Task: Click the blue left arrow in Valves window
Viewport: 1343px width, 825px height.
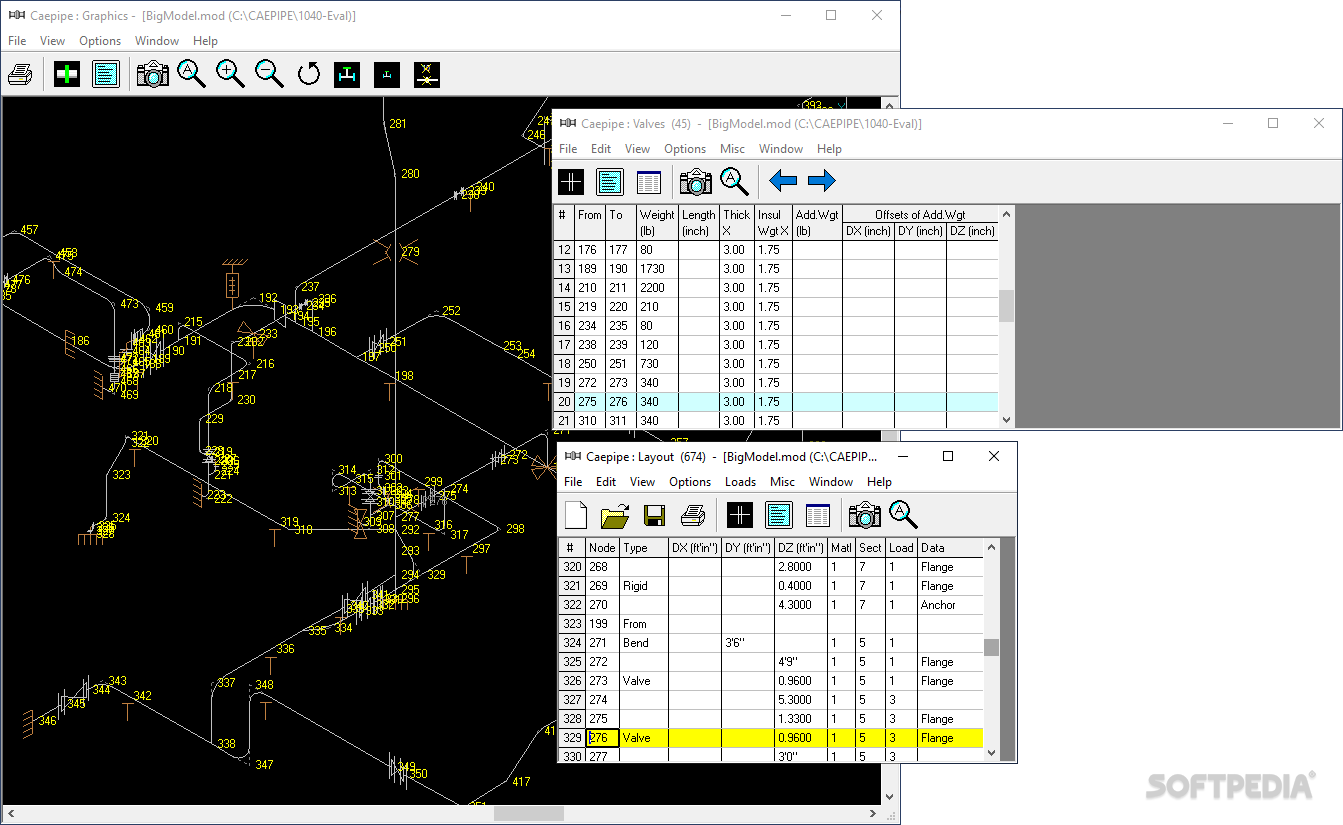Action: tap(783, 181)
